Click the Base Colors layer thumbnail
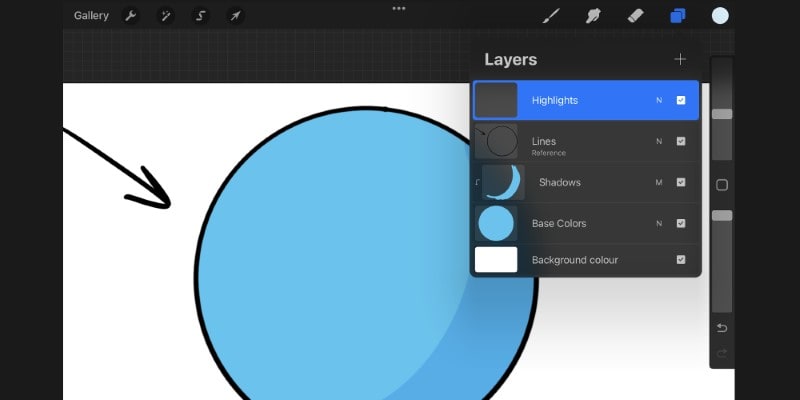The image size is (800, 400). coord(496,223)
